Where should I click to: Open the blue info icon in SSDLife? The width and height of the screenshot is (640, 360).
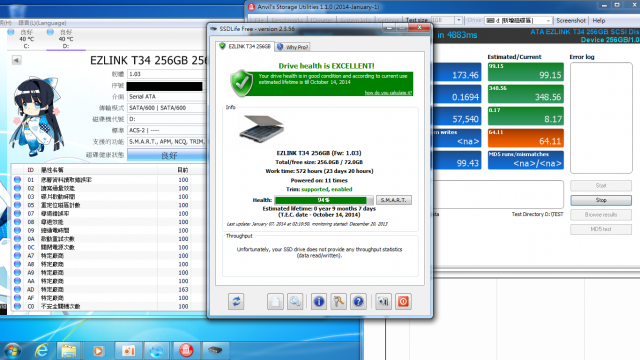point(319,302)
